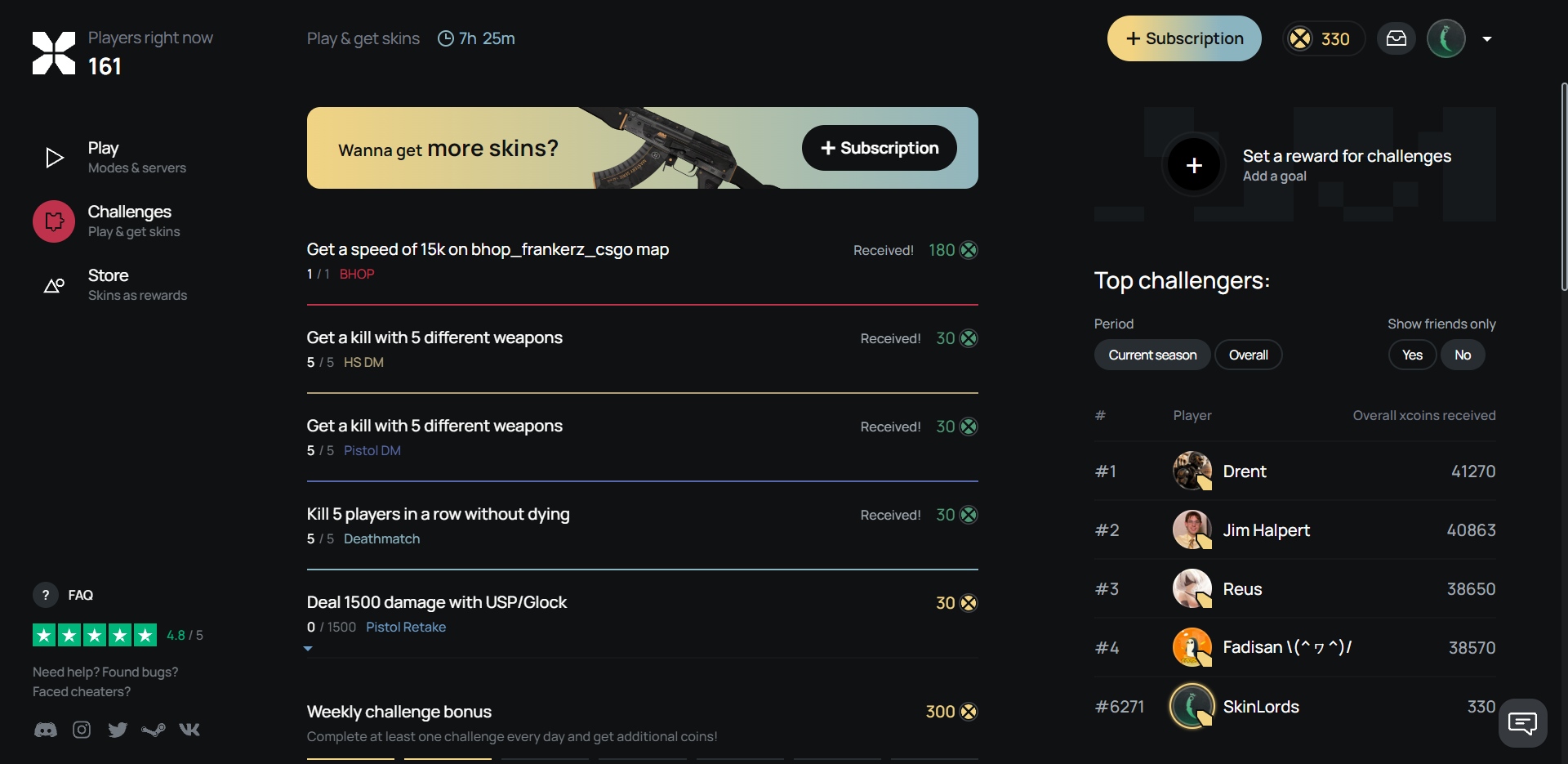Click the black Subscription button in banner
This screenshot has height=764, width=1568.
pos(880,148)
